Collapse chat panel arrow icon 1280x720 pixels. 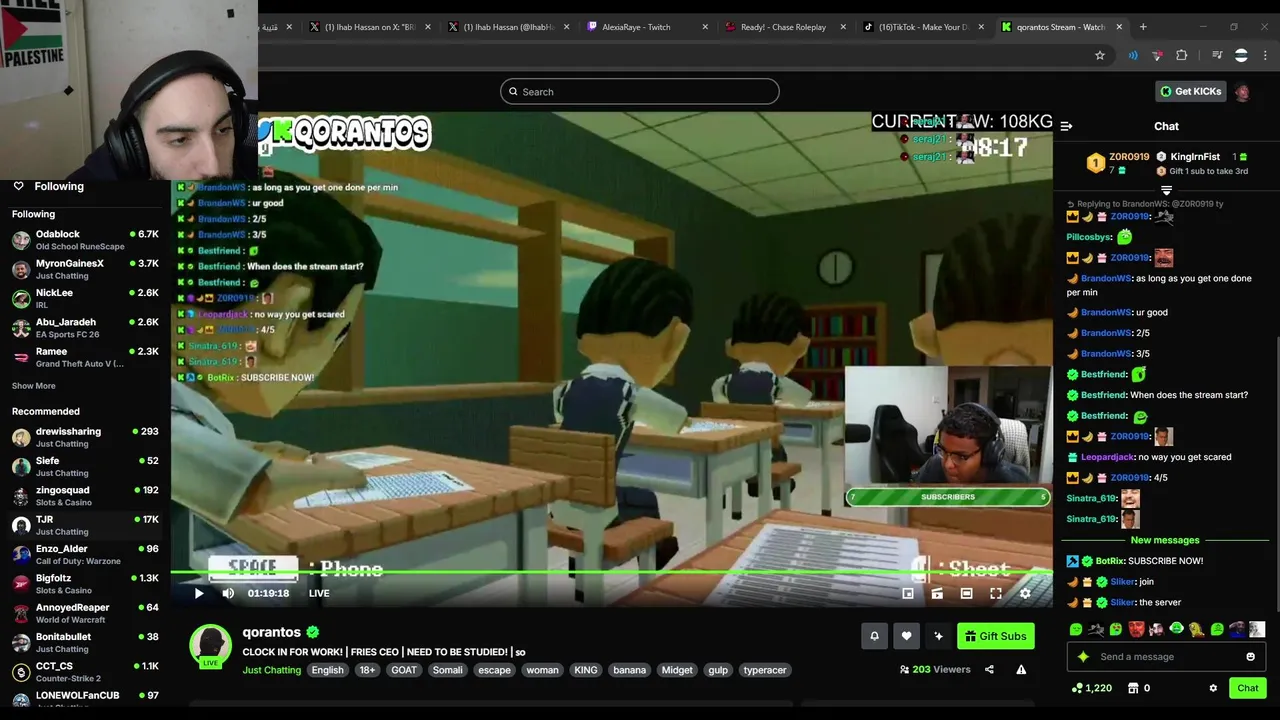click(x=1066, y=126)
